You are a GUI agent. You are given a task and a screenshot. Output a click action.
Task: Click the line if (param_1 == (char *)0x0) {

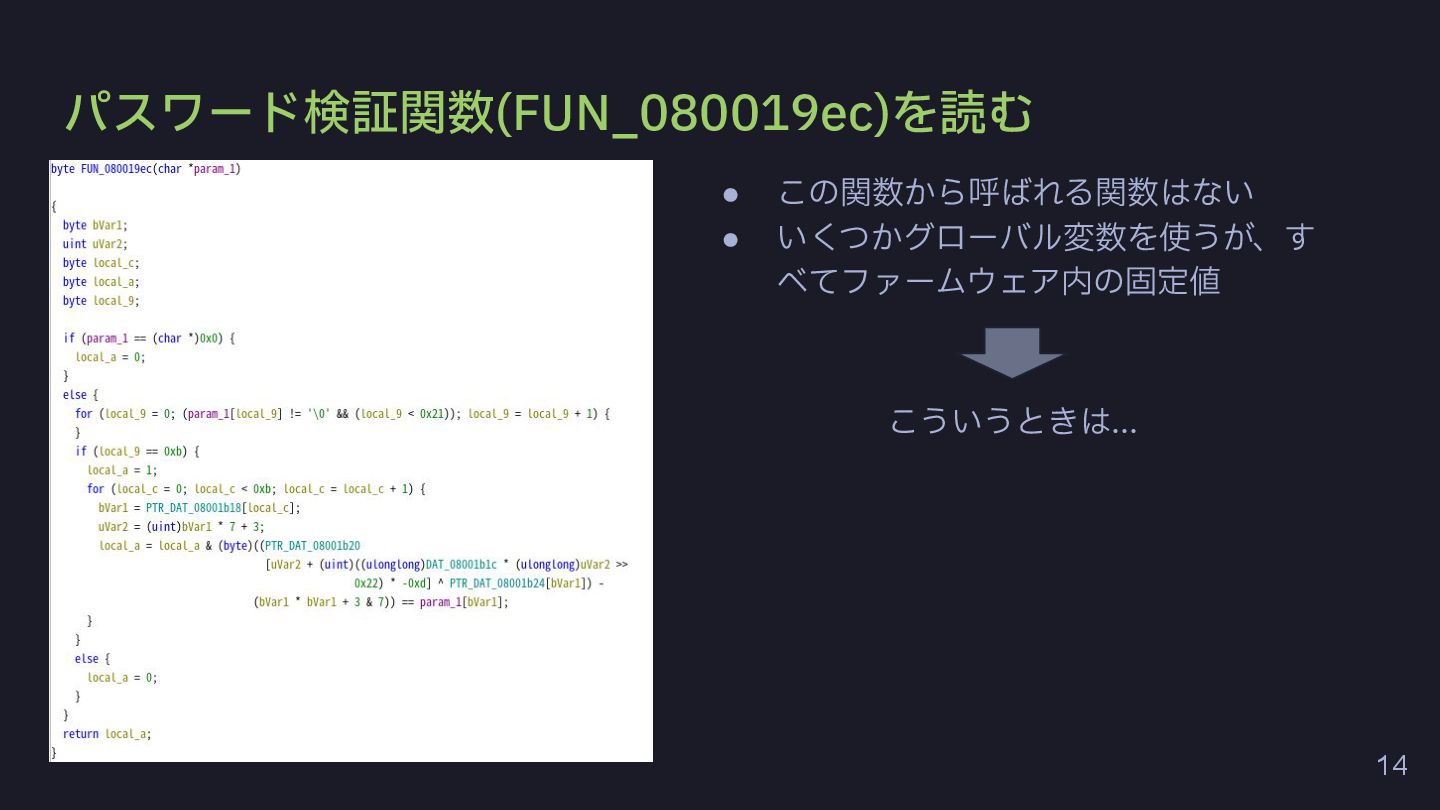[x=149, y=339]
